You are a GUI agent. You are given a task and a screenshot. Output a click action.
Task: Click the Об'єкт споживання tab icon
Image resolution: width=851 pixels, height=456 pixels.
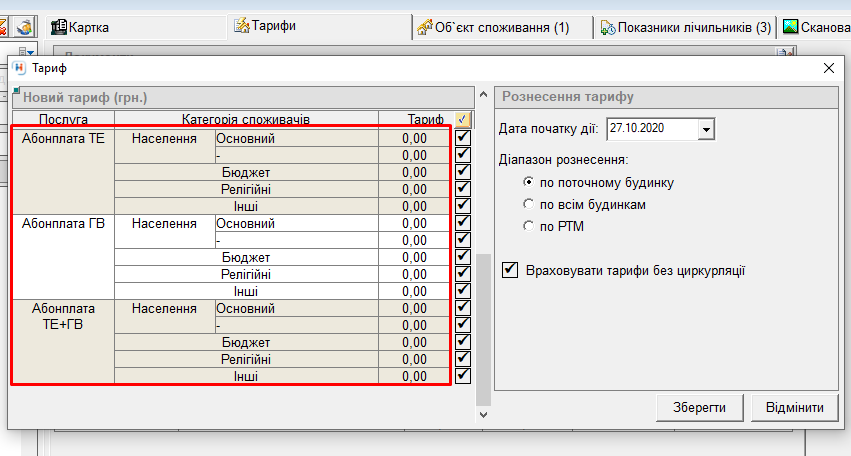click(426, 27)
